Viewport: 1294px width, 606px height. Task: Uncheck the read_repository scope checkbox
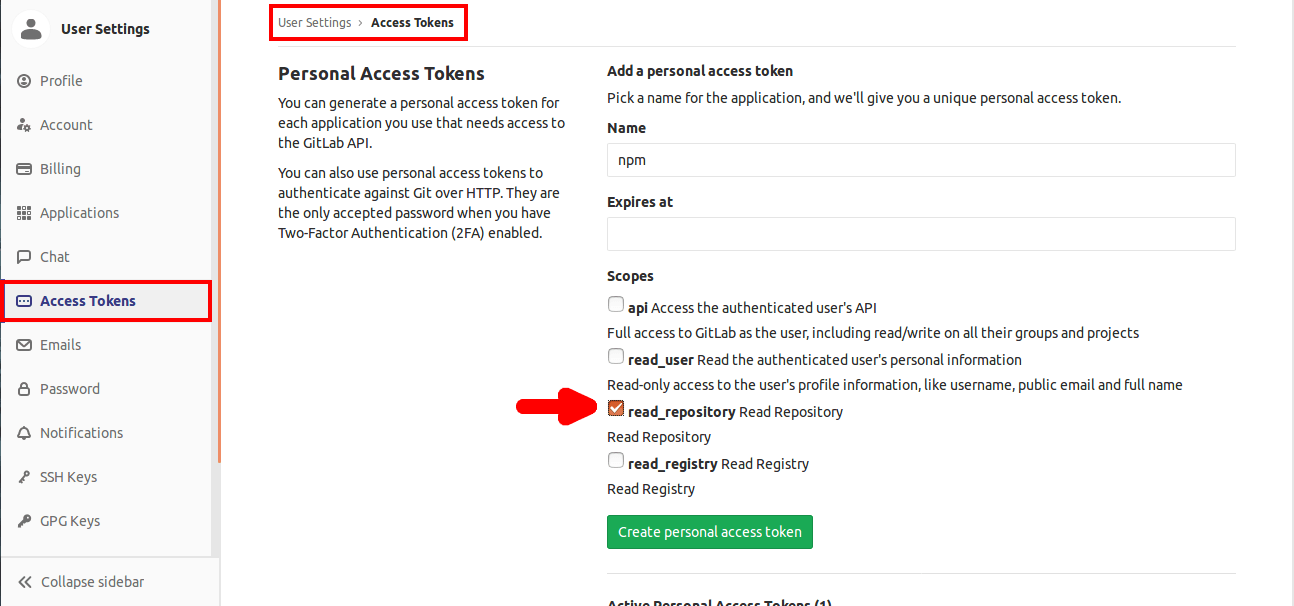click(616, 409)
